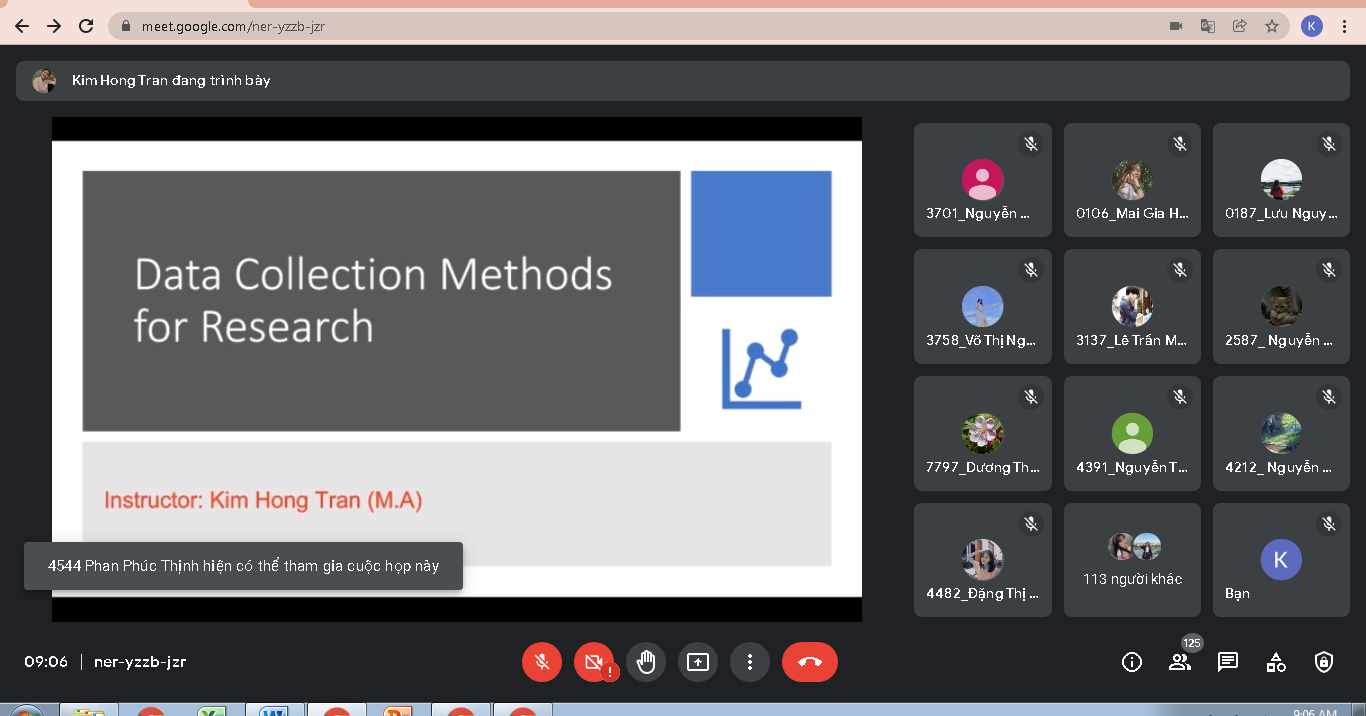Select participant tile 0106_Mai Gia H
This screenshot has width=1366, height=716.
(x=1132, y=180)
